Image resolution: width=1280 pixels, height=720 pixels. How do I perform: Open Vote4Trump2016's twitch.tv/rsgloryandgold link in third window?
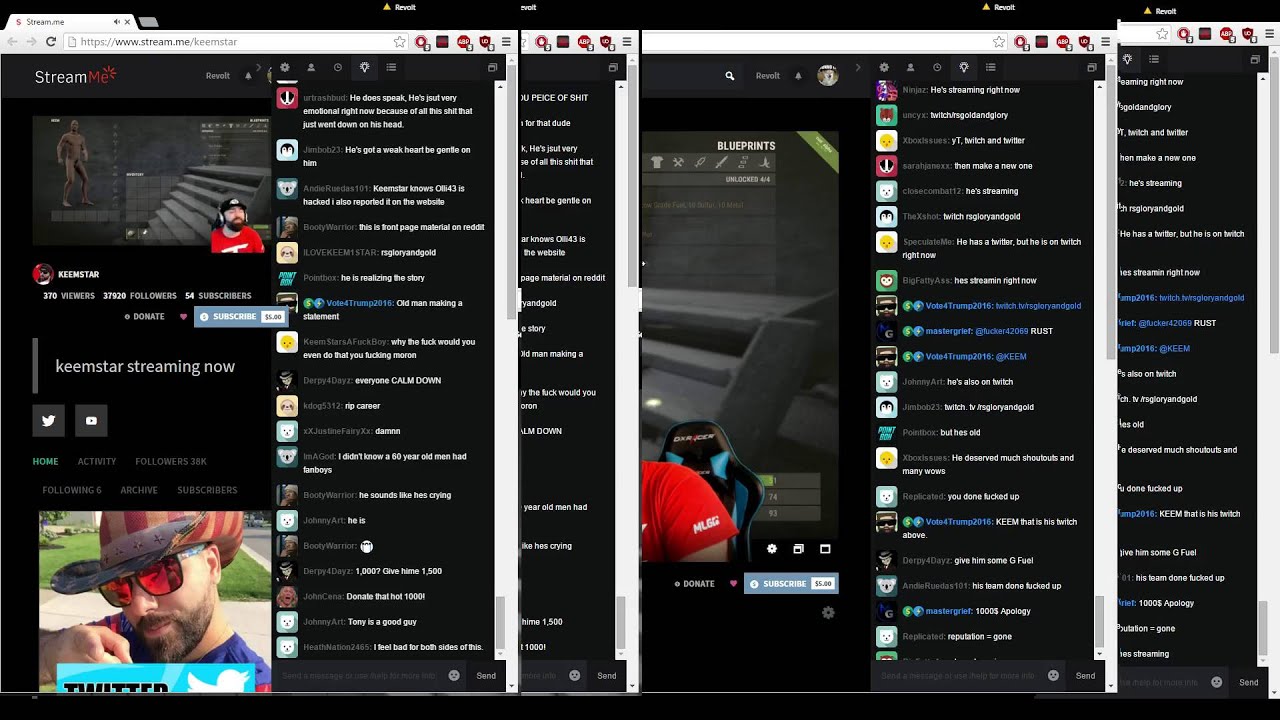(x=1038, y=306)
